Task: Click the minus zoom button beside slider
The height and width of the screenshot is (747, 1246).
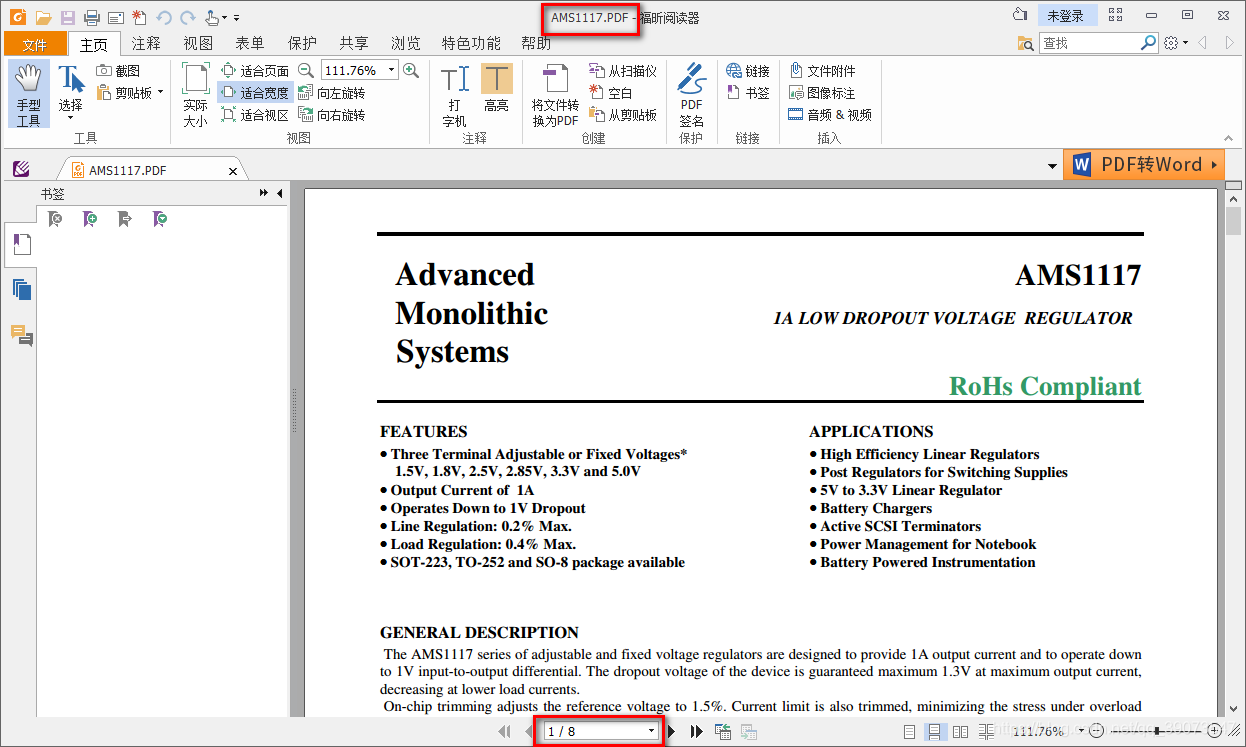Action: [x=1097, y=732]
